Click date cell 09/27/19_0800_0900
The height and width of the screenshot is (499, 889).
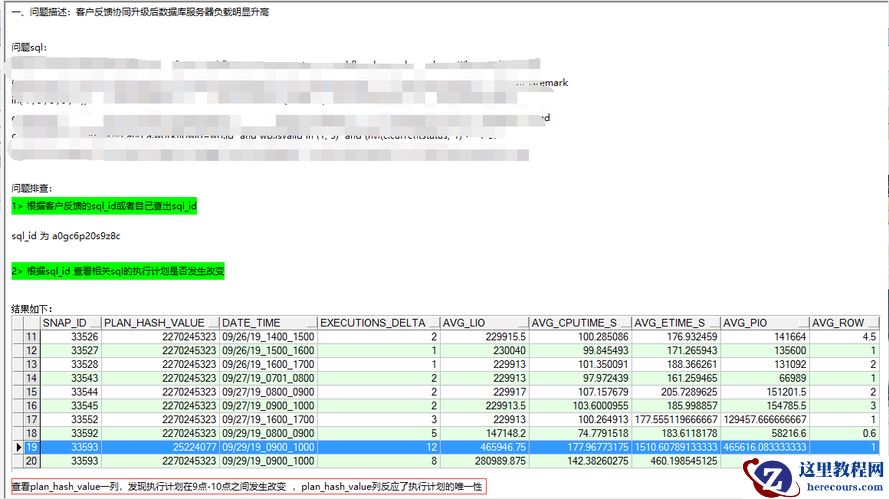[268, 392]
